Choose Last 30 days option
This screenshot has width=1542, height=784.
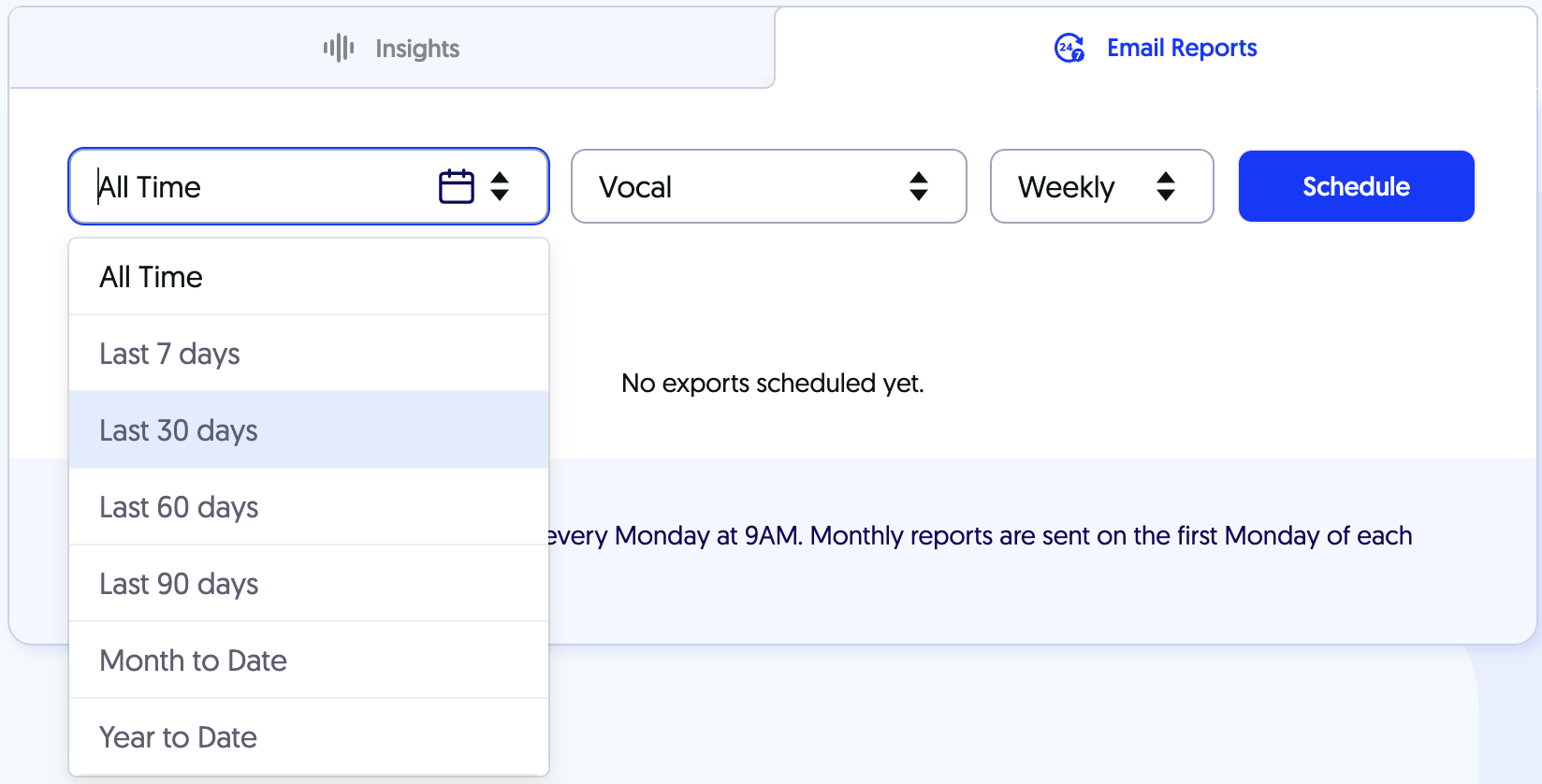[309, 430]
